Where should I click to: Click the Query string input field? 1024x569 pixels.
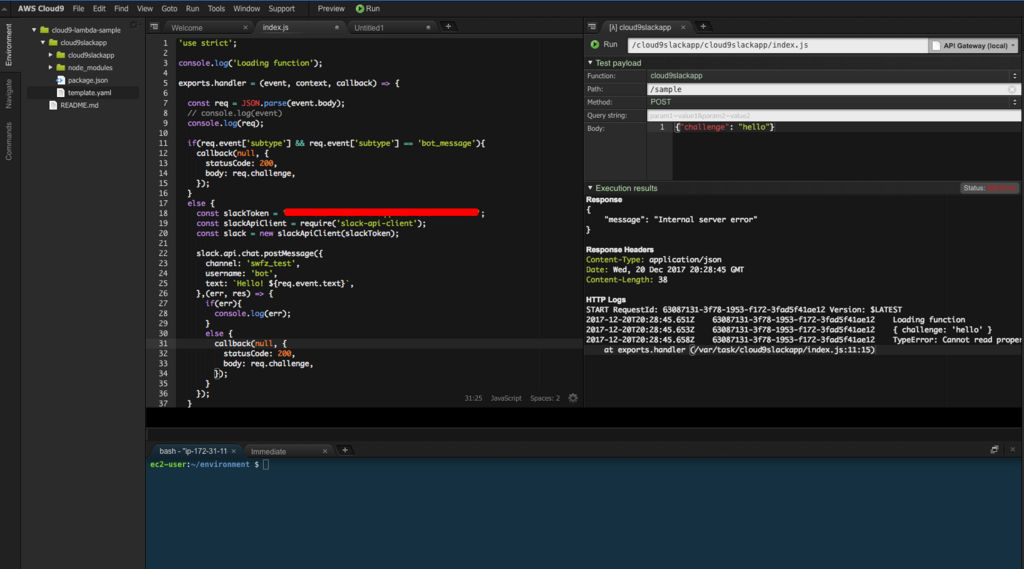[833, 116]
